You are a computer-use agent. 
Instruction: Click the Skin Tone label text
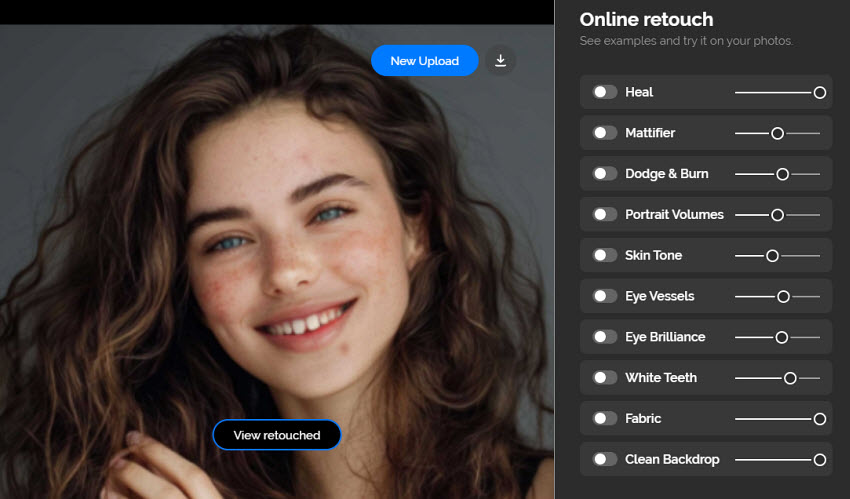click(653, 255)
